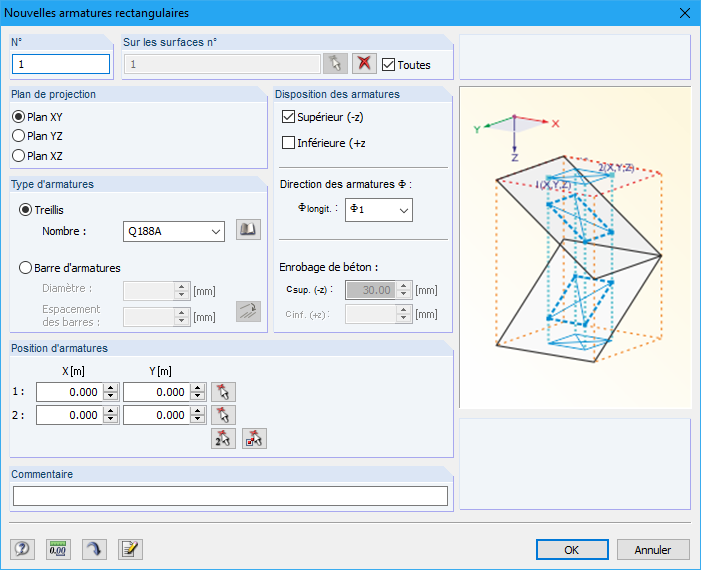Image resolution: width=701 pixels, height=570 pixels.
Task: Enable the Inférieure (+z) checkbox
Action: (288, 143)
